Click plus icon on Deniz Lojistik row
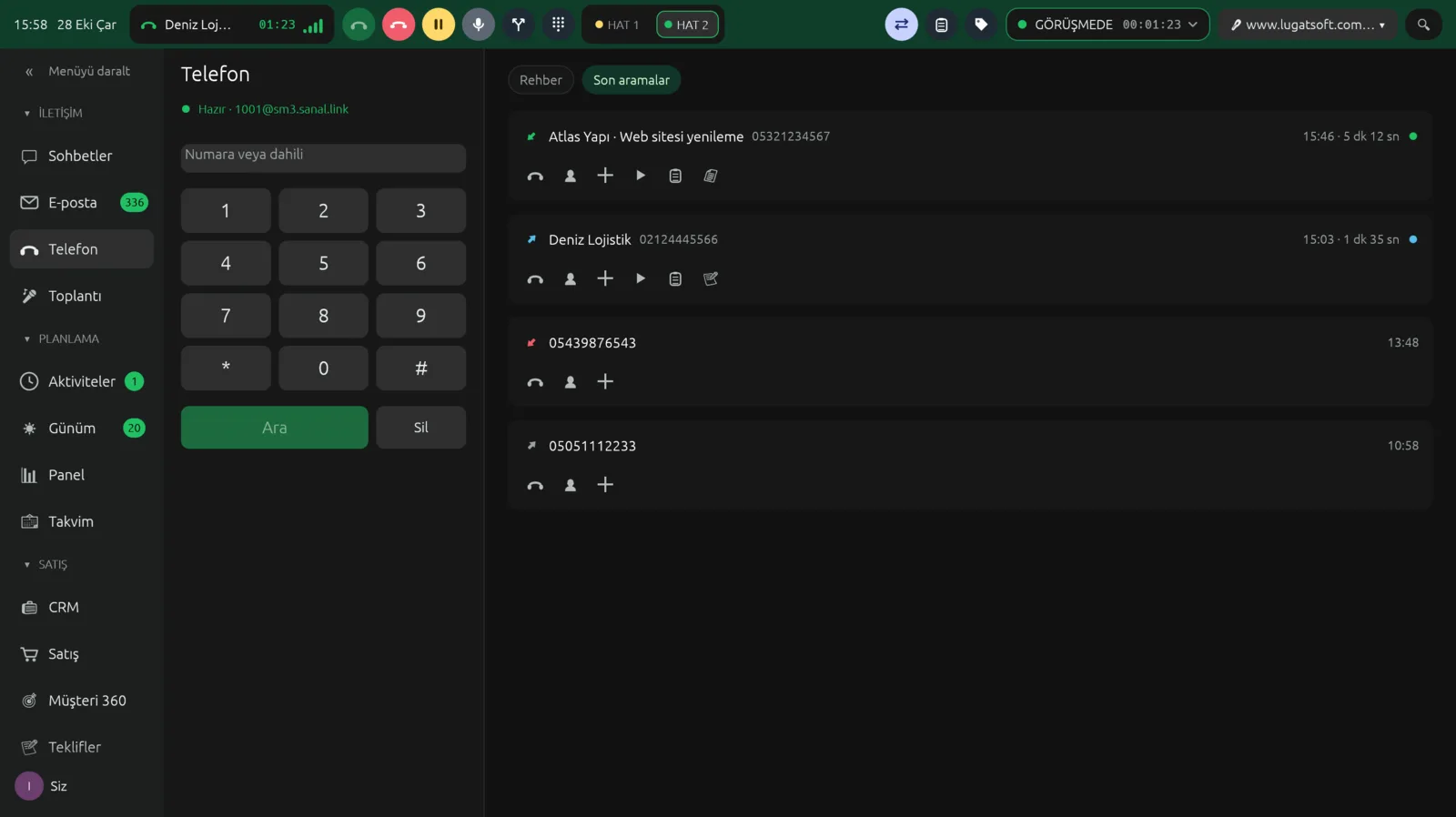 point(605,278)
